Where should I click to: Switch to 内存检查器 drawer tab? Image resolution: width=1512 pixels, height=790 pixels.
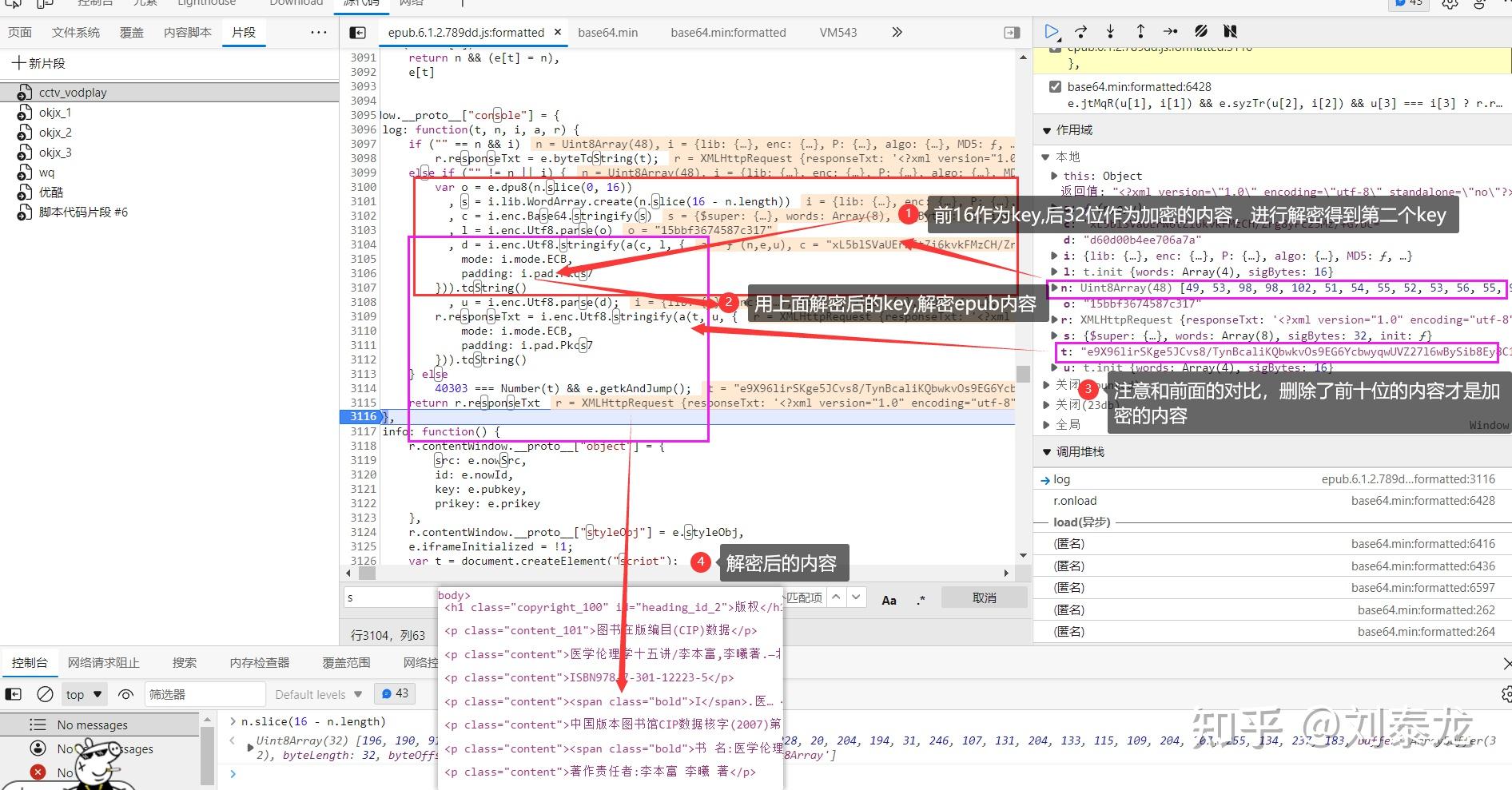click(x=260, y=663)
